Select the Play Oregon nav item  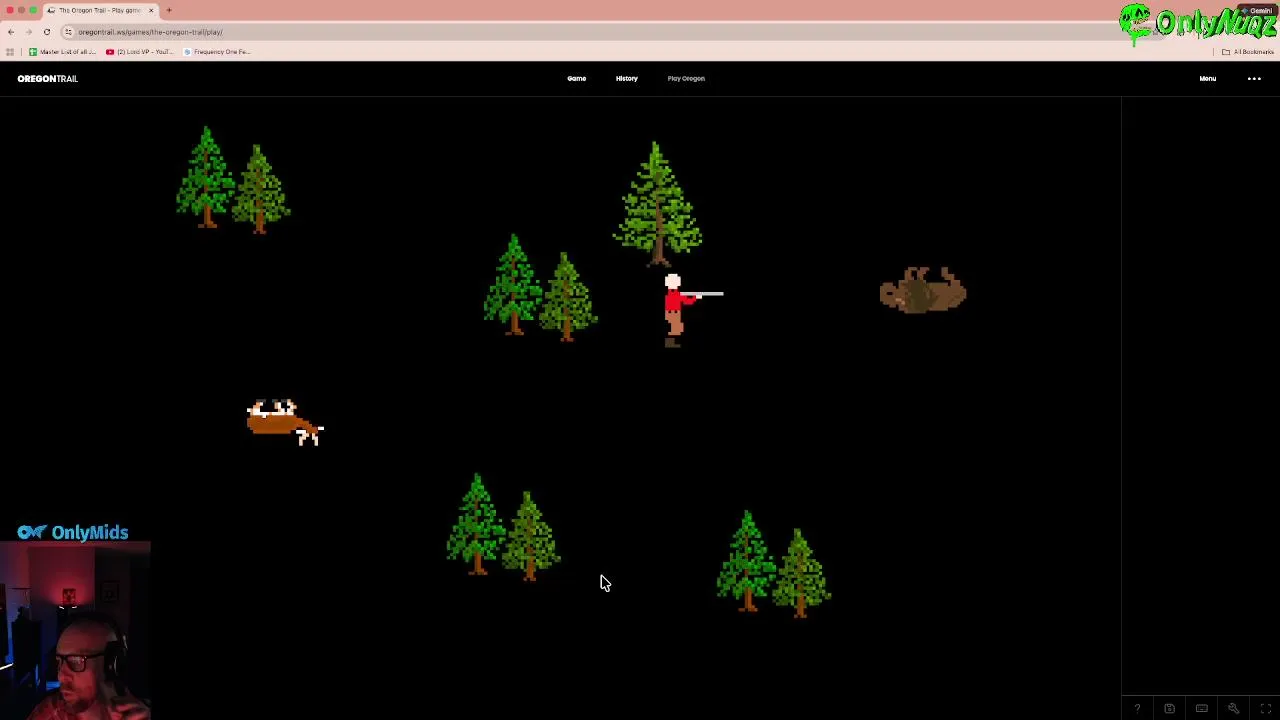686,78
